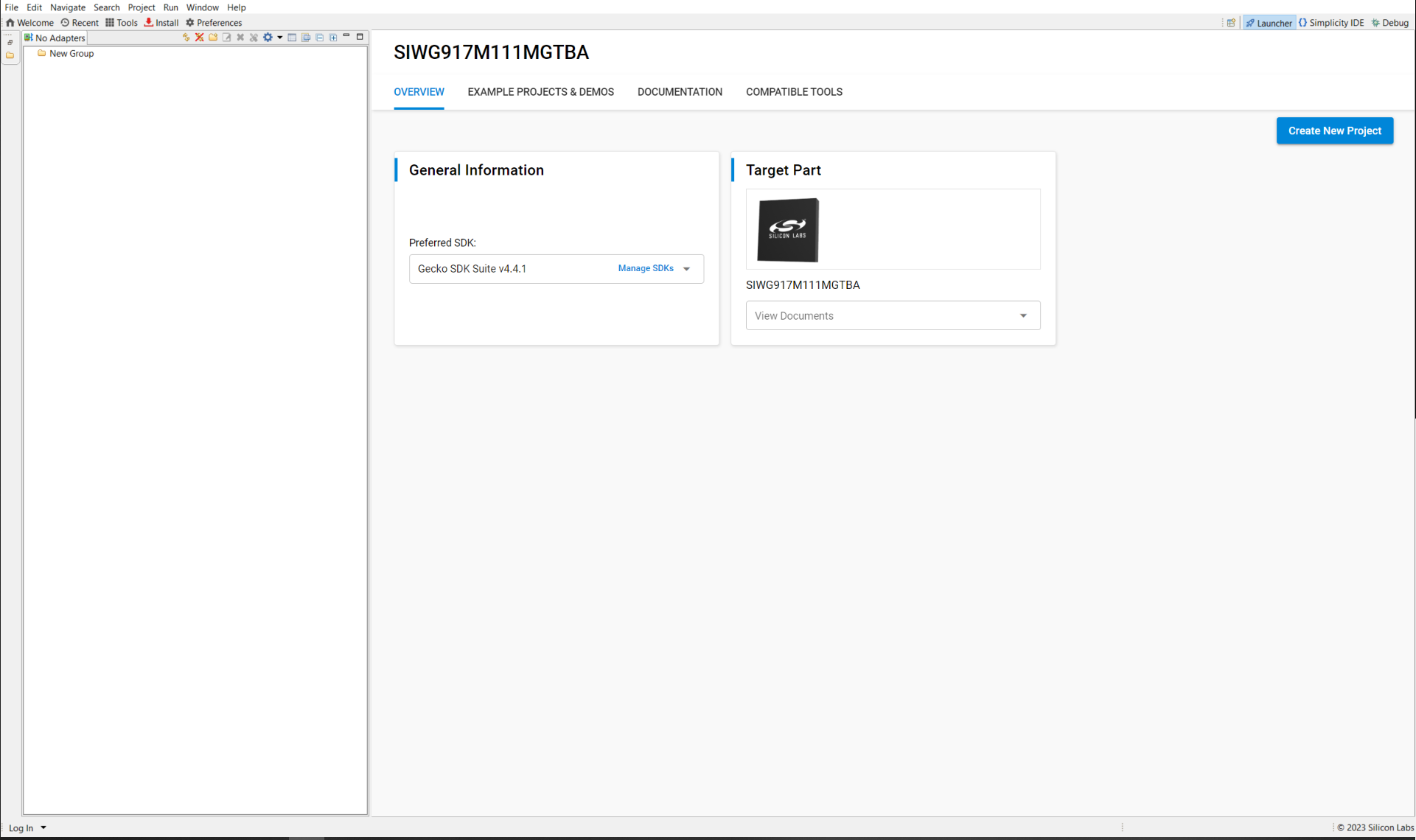Switch to Example Projects & Demos tab
The height and width of the screenshot is (840, 1416).
540,92
